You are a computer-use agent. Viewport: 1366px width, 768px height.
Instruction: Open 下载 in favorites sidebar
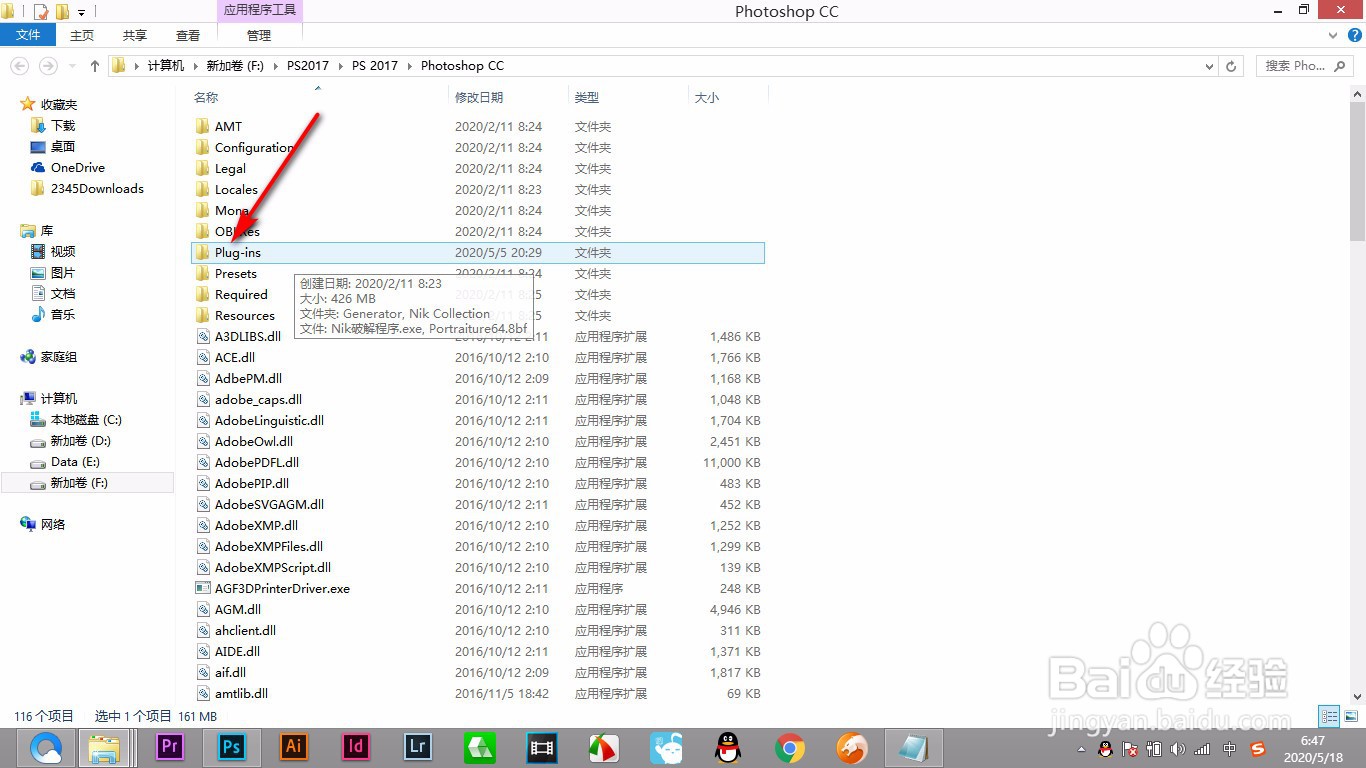coord(63,125)
